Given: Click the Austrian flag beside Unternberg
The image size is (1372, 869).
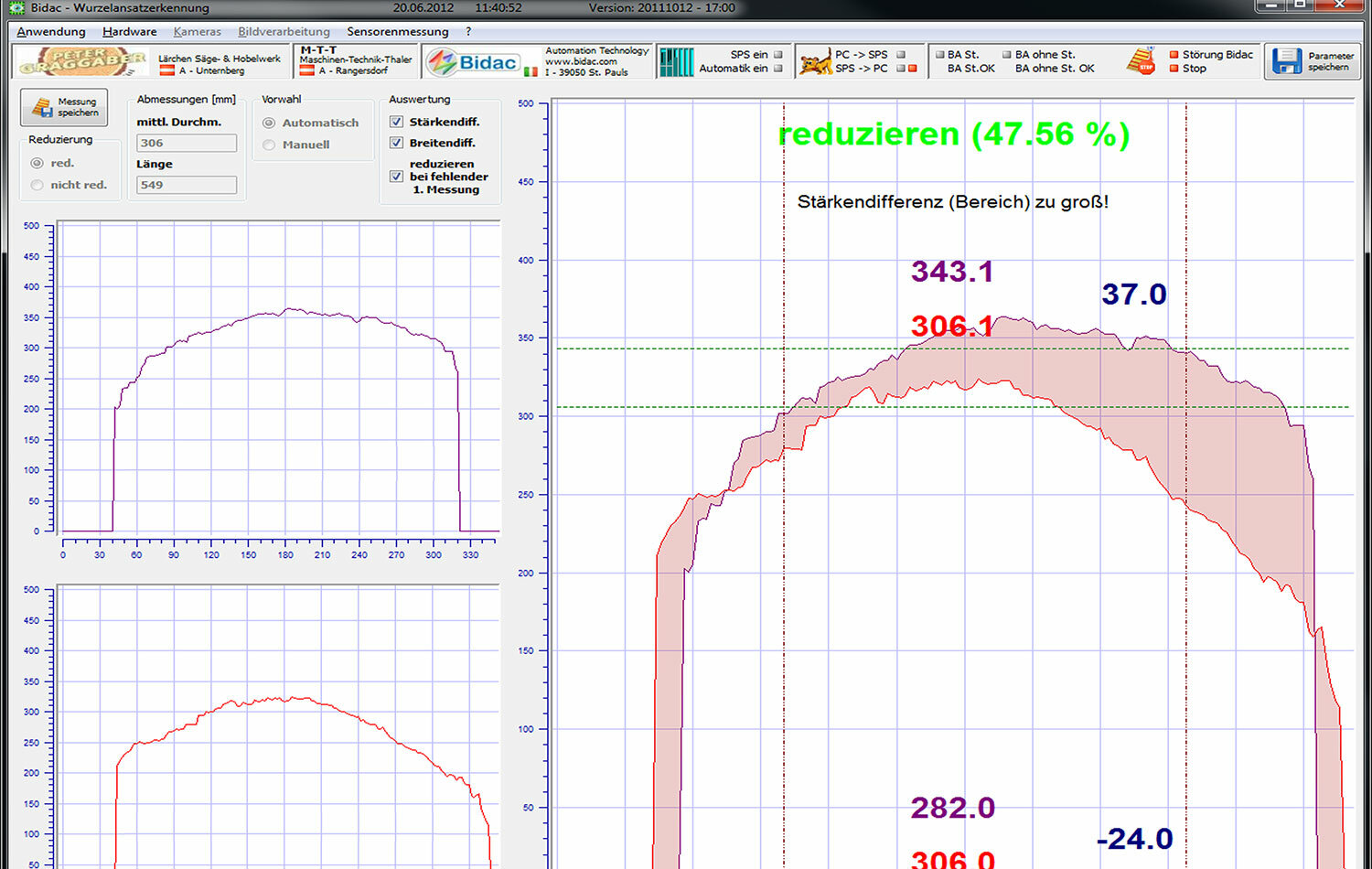Looking at the screenshot, I should click(167, 70).
